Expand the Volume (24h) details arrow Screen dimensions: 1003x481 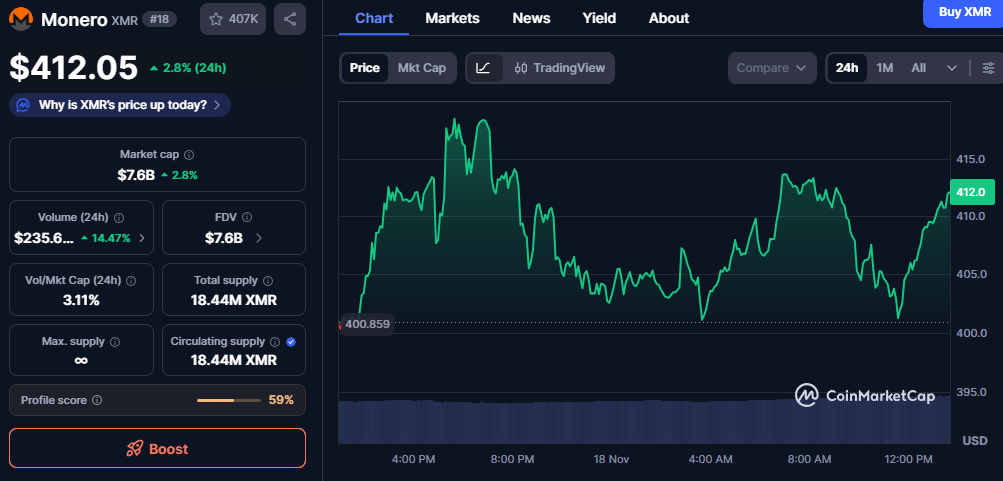point(141,238)
